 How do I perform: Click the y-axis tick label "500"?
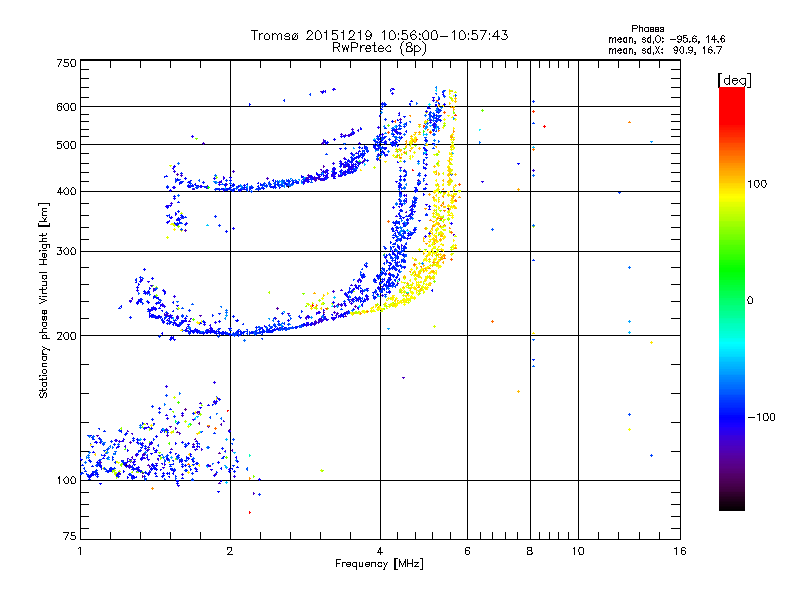(x=66, y=145)
